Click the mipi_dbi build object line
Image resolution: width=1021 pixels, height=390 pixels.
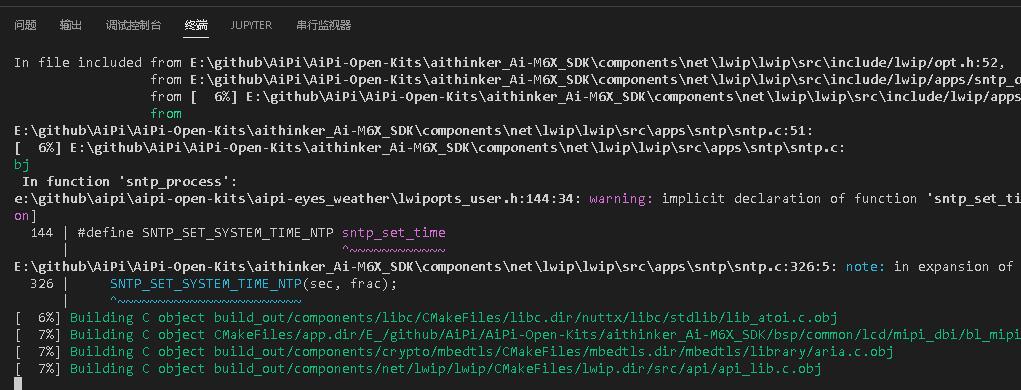click(x=517, y=335)
